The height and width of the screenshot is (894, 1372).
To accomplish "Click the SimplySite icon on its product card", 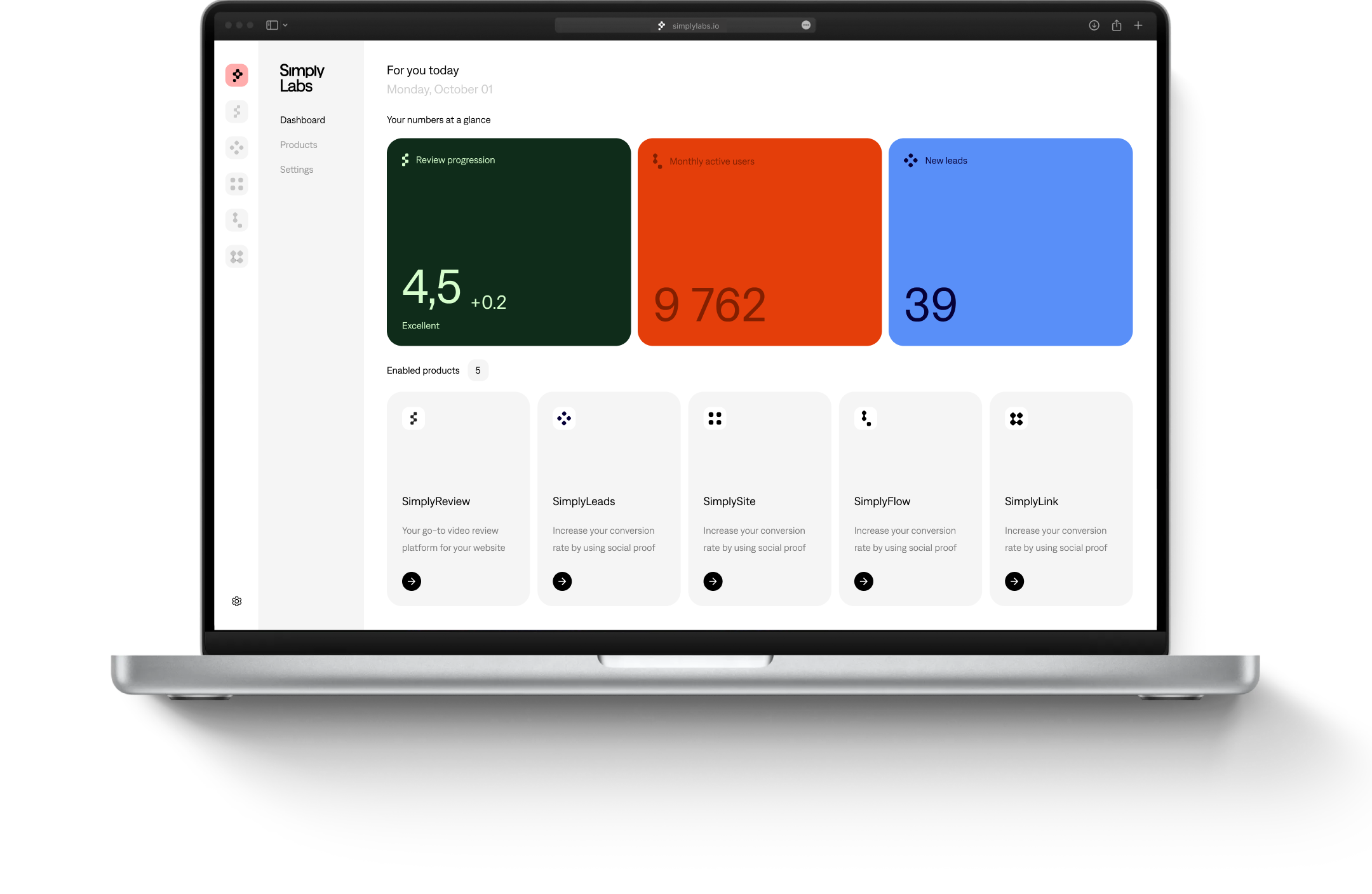I will click(x=715, y=418).
